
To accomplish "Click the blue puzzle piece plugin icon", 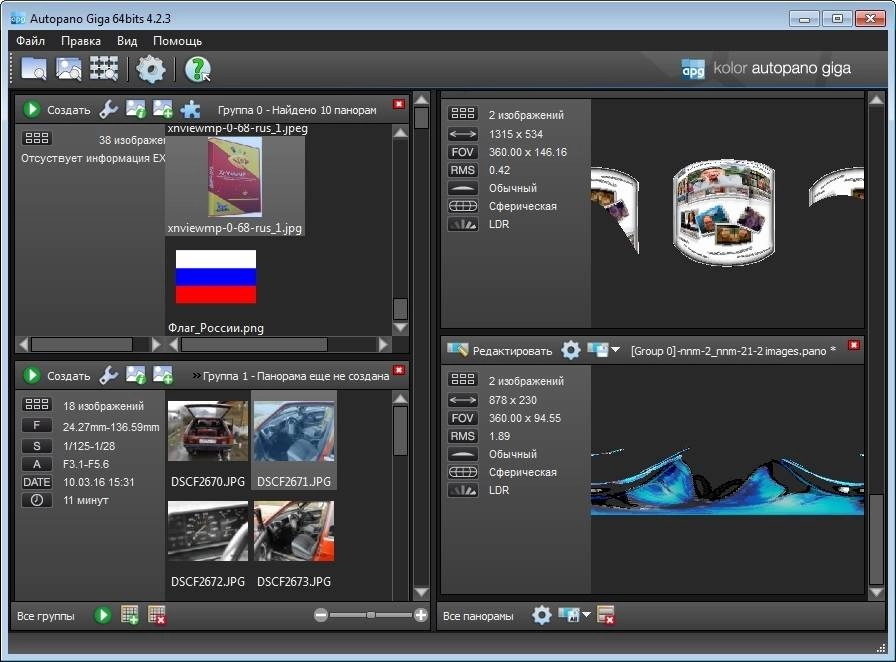I will (190, 109).
